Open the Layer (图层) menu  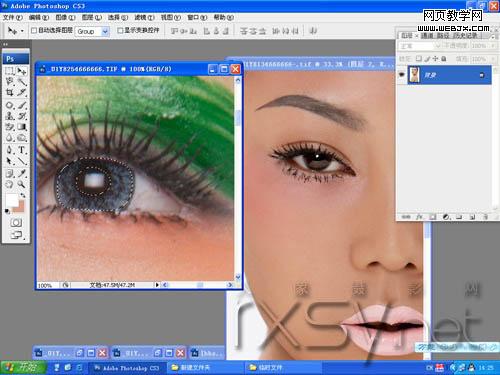(92, 17)
